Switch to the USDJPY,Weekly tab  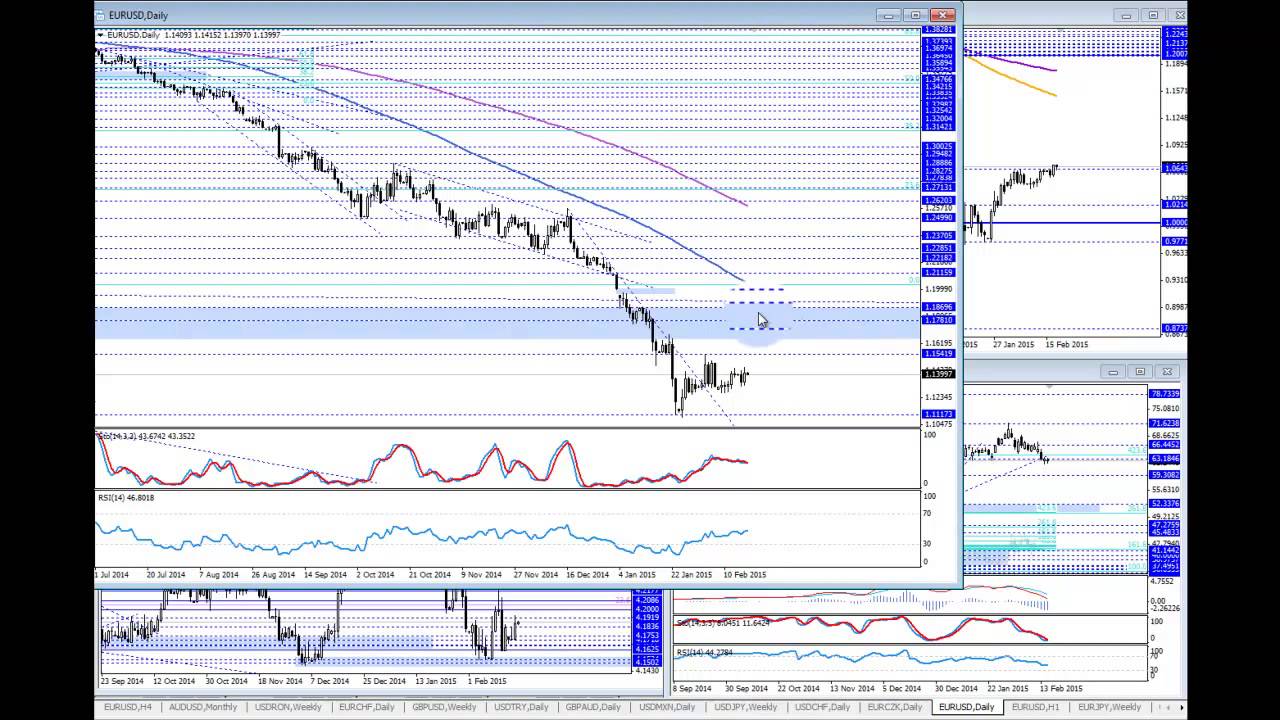click(x=745, y=707)
